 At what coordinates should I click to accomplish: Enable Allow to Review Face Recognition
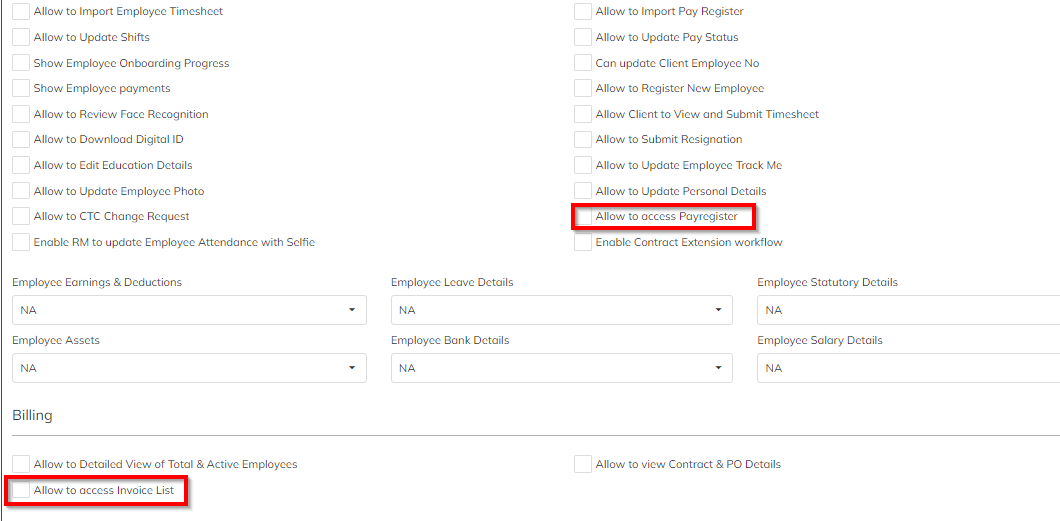pyautogui.click(x=21, y=114)
